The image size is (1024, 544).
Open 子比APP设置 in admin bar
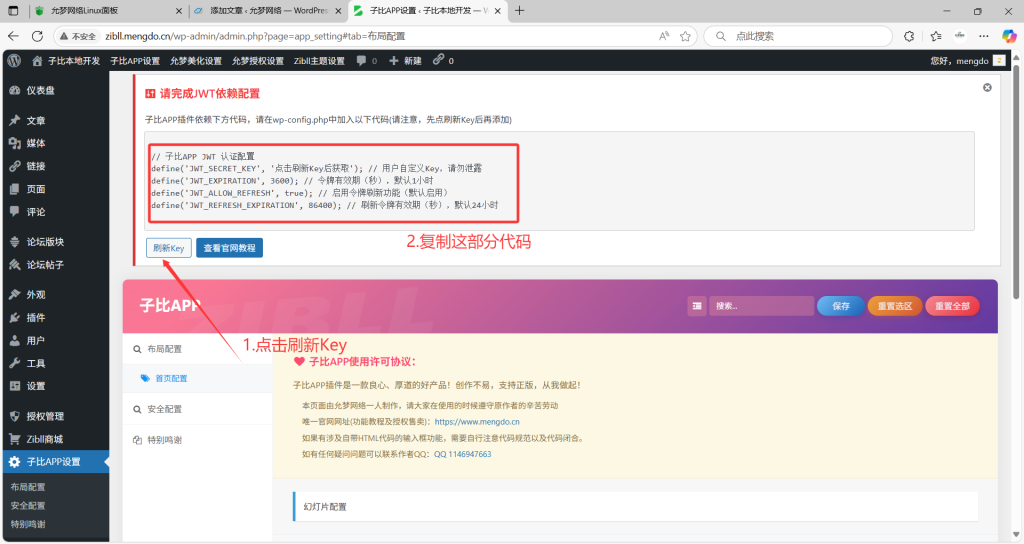pyautogui.click(x=135, y=61)
